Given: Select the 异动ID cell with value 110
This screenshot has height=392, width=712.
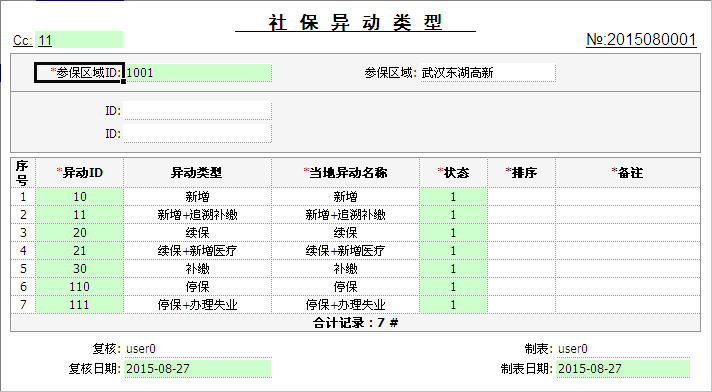Looking at the screenshot, I should click(79, 287).
